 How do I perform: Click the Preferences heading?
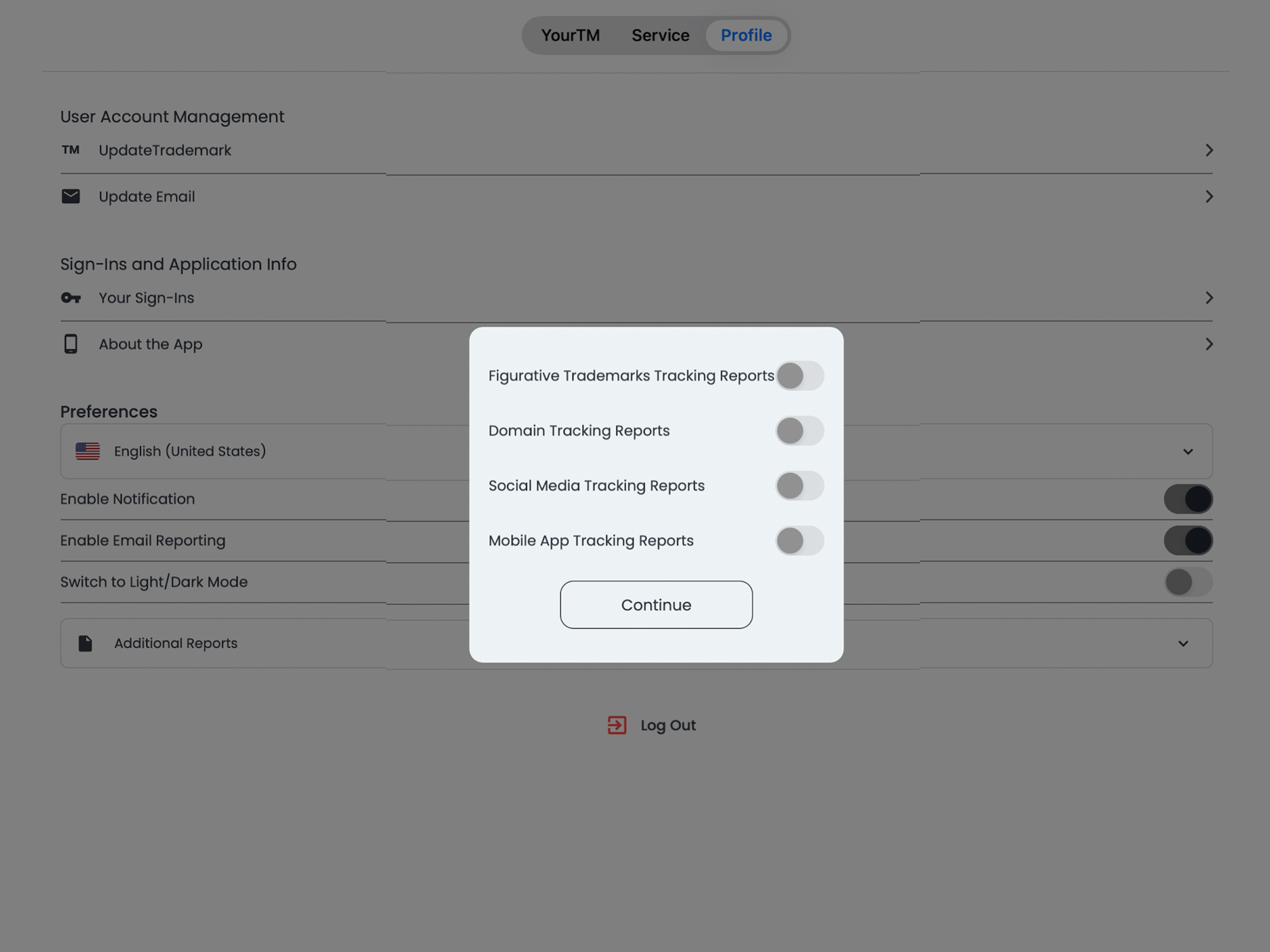(108, 411)
